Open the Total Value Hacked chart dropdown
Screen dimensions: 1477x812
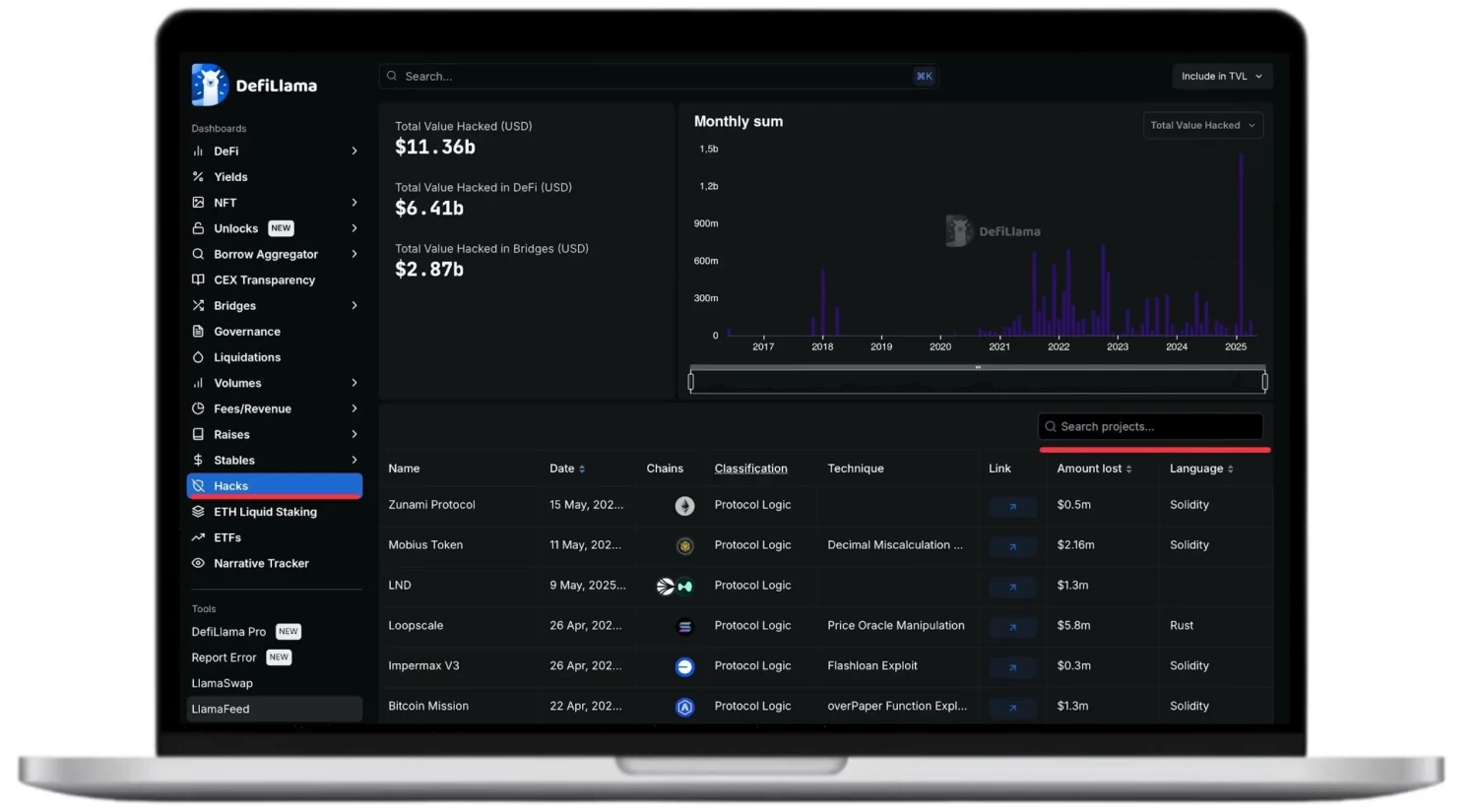[x=1202, y=126]
